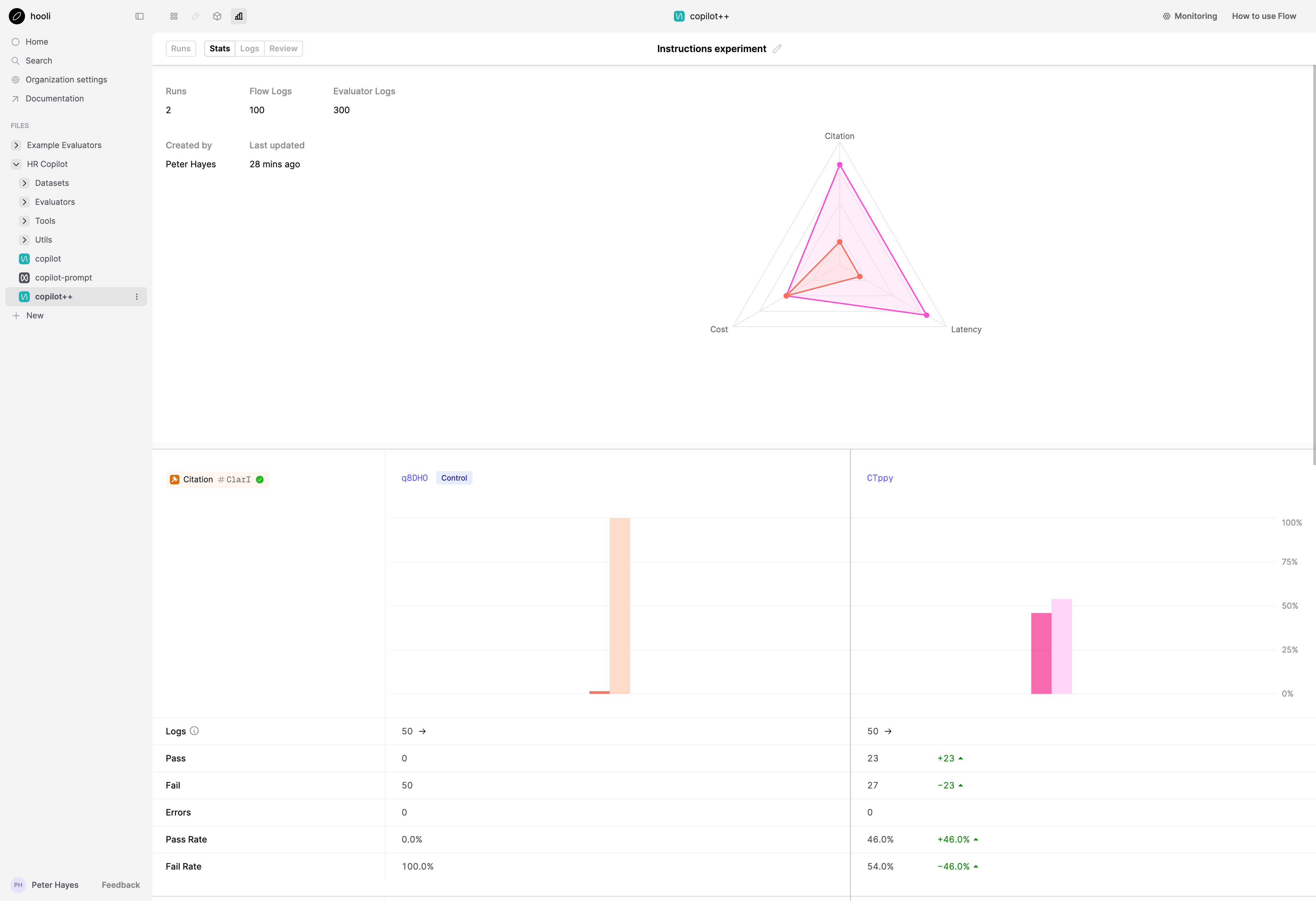Image resolution: width=1316 pixels, height=901 pixels.
Task: Select the bar chart evaluations icon
Action: [239, 17]
